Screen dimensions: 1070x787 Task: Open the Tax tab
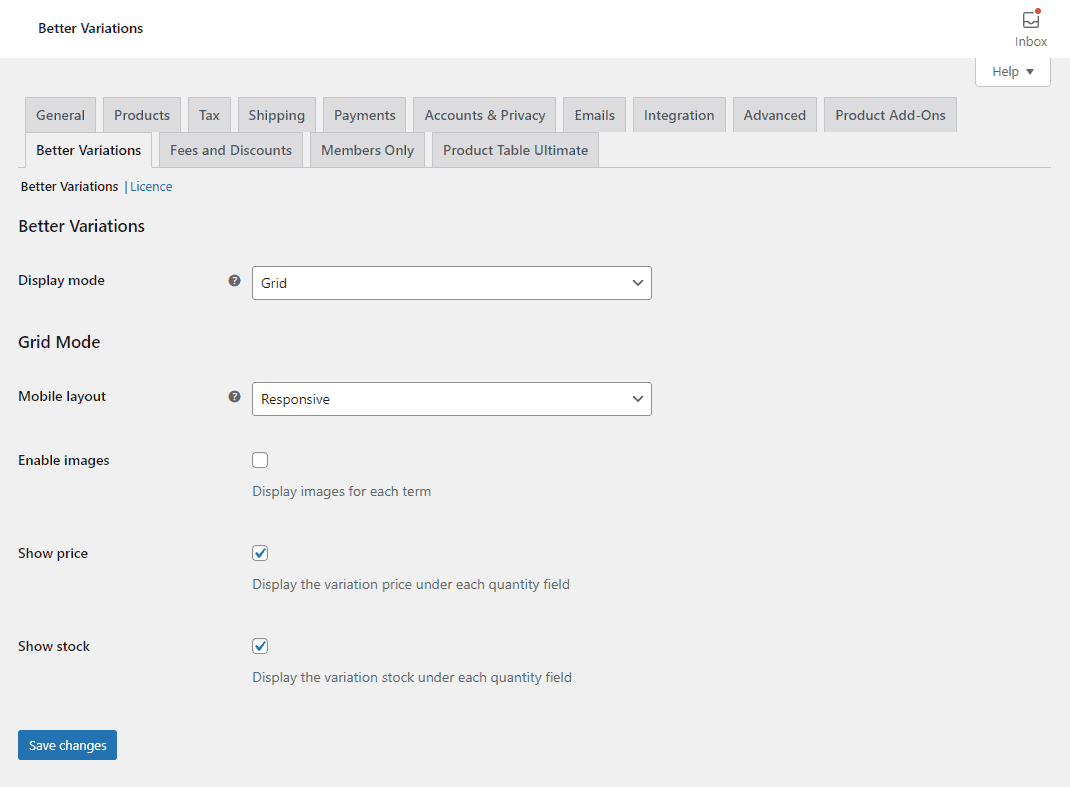[x=209, y=115]
